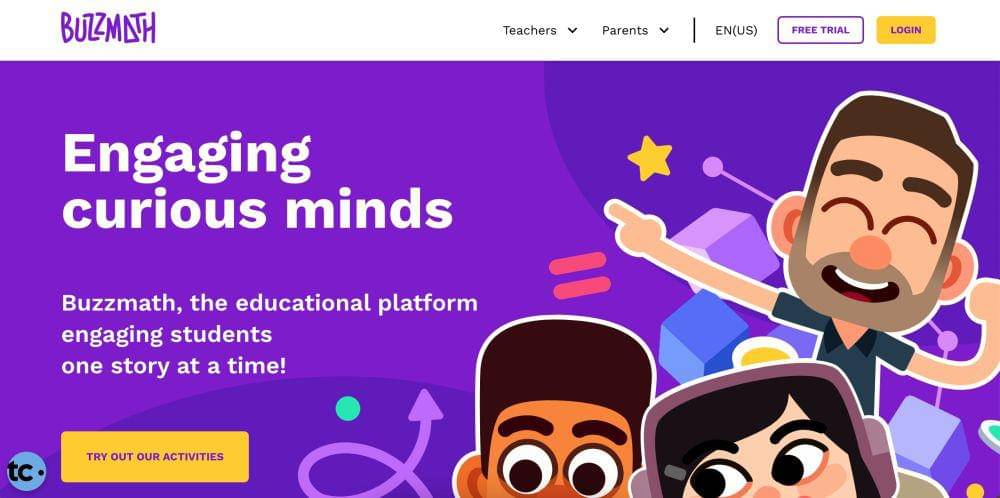The width and height of the screenshot is (1000, 498).
Task: Click TRY OUT OUR ACTIVITIES button
Action: tap(155, 457)
